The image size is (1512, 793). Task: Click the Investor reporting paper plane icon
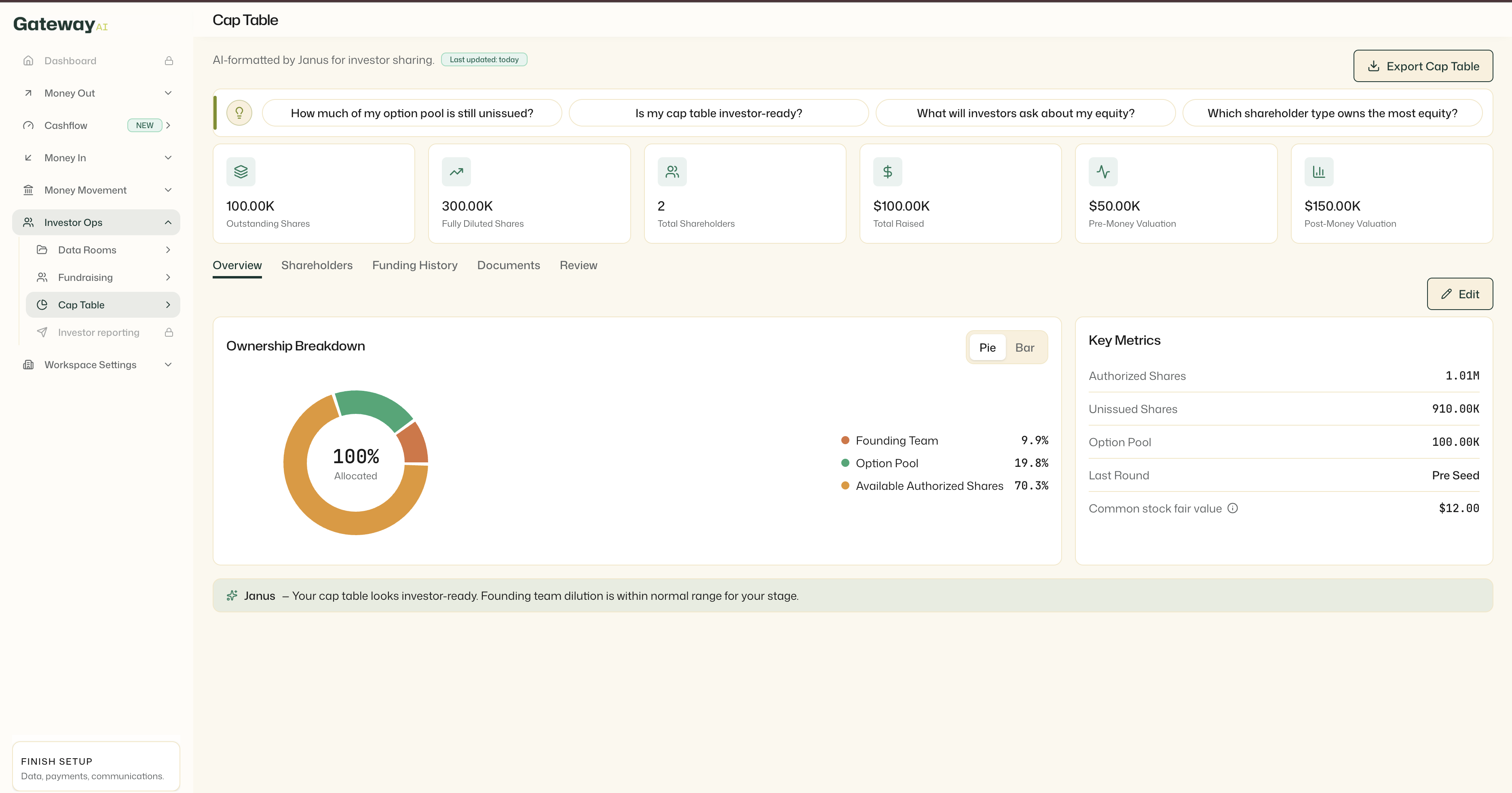pyautogui.click(x=42, y=332)
